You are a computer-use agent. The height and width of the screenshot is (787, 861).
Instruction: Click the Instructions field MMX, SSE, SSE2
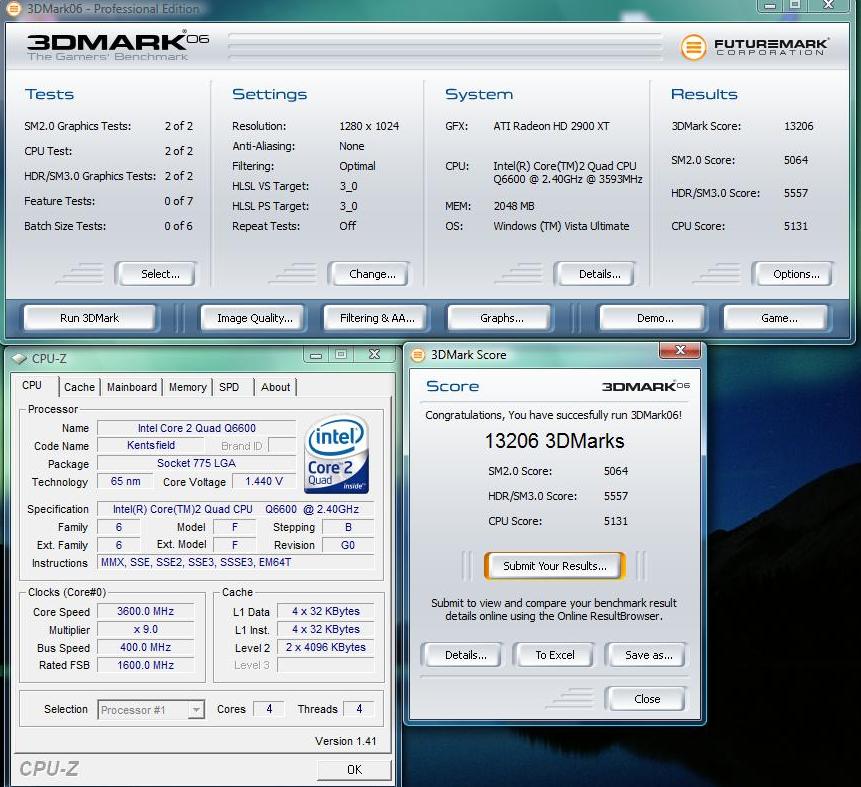click(x=236, y=562)
